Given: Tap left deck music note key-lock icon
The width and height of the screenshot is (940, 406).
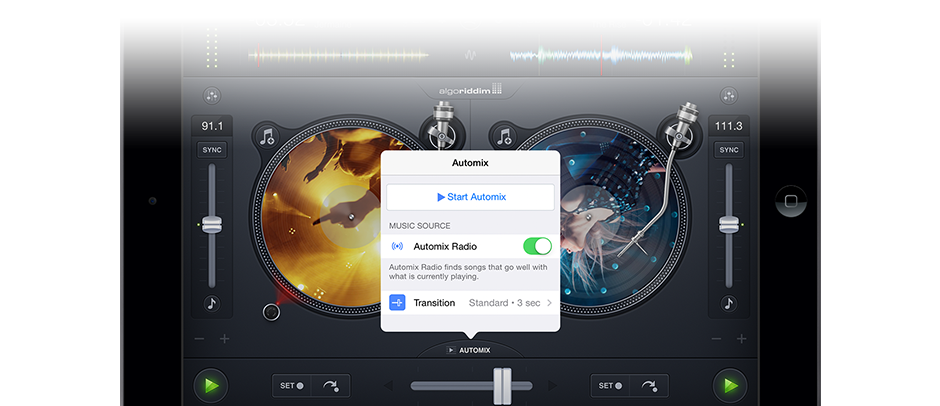Looking at the screenshot, I should pos(211,304).
